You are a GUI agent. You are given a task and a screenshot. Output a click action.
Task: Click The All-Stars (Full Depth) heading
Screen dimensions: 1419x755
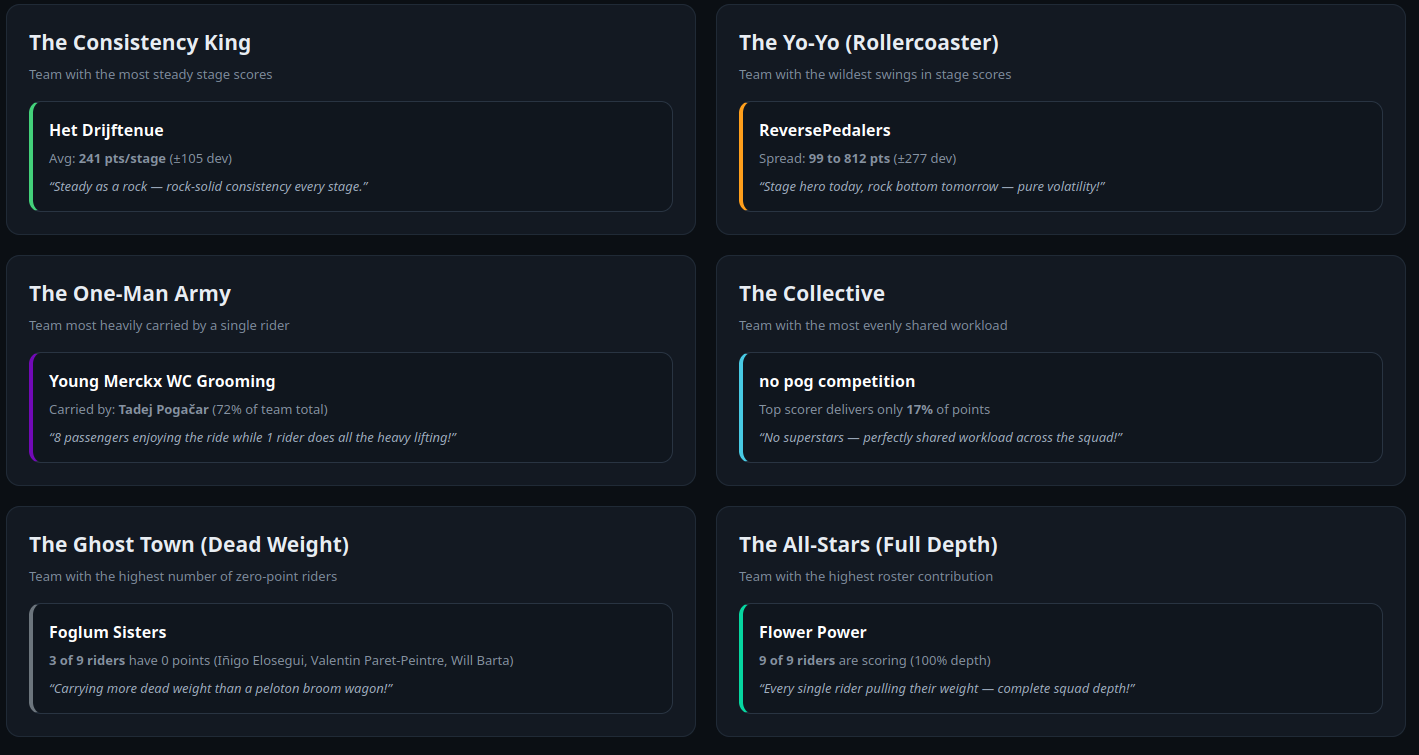click(868, 544)
